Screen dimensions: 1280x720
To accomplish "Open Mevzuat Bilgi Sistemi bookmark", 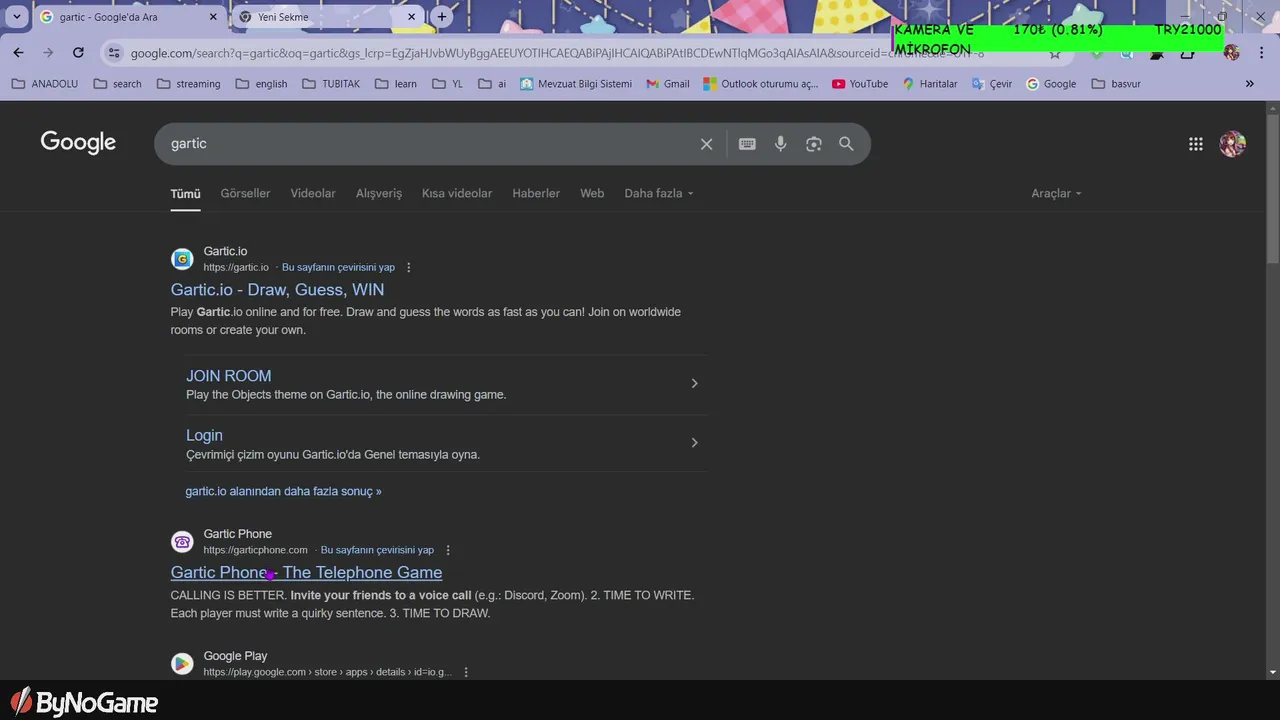I will pyautogui.click(x=576, y=84).
